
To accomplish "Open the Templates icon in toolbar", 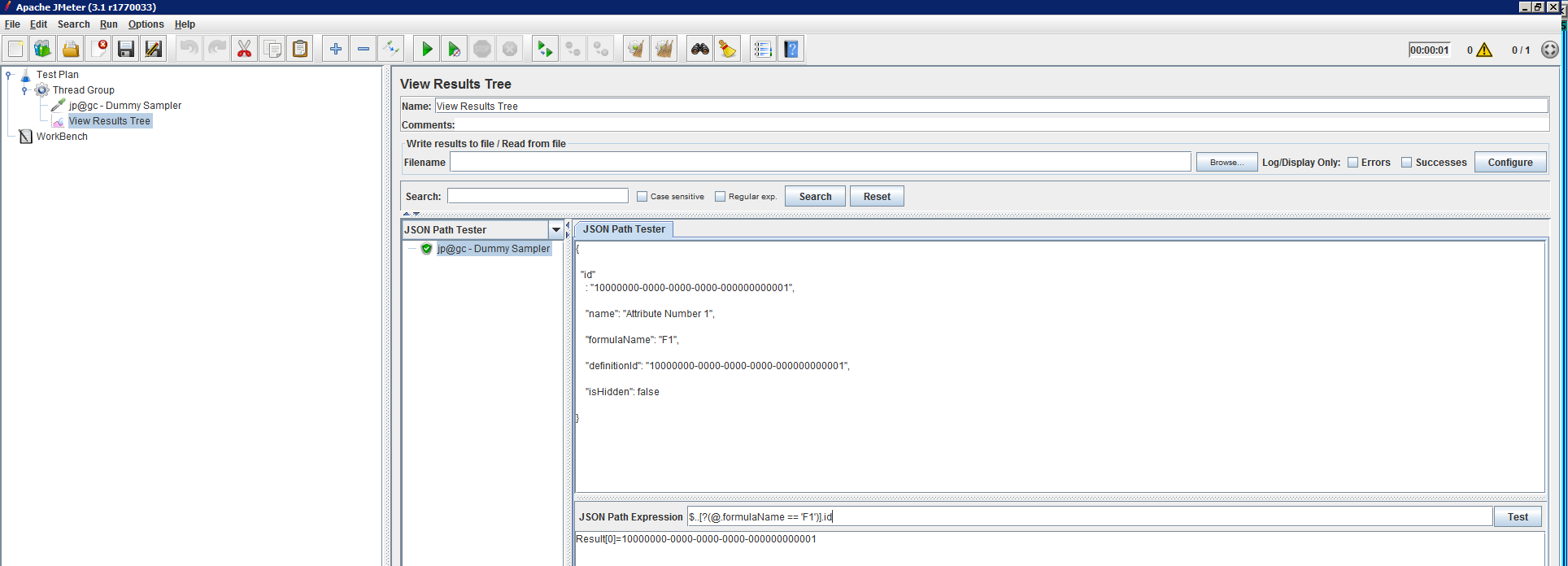I will 43,49.
